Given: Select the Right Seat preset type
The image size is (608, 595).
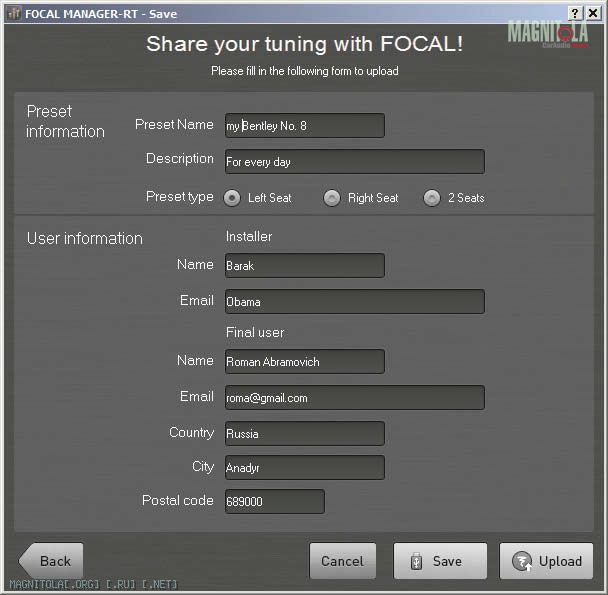Looking at the screenshot, I should [x=332, y=198].
